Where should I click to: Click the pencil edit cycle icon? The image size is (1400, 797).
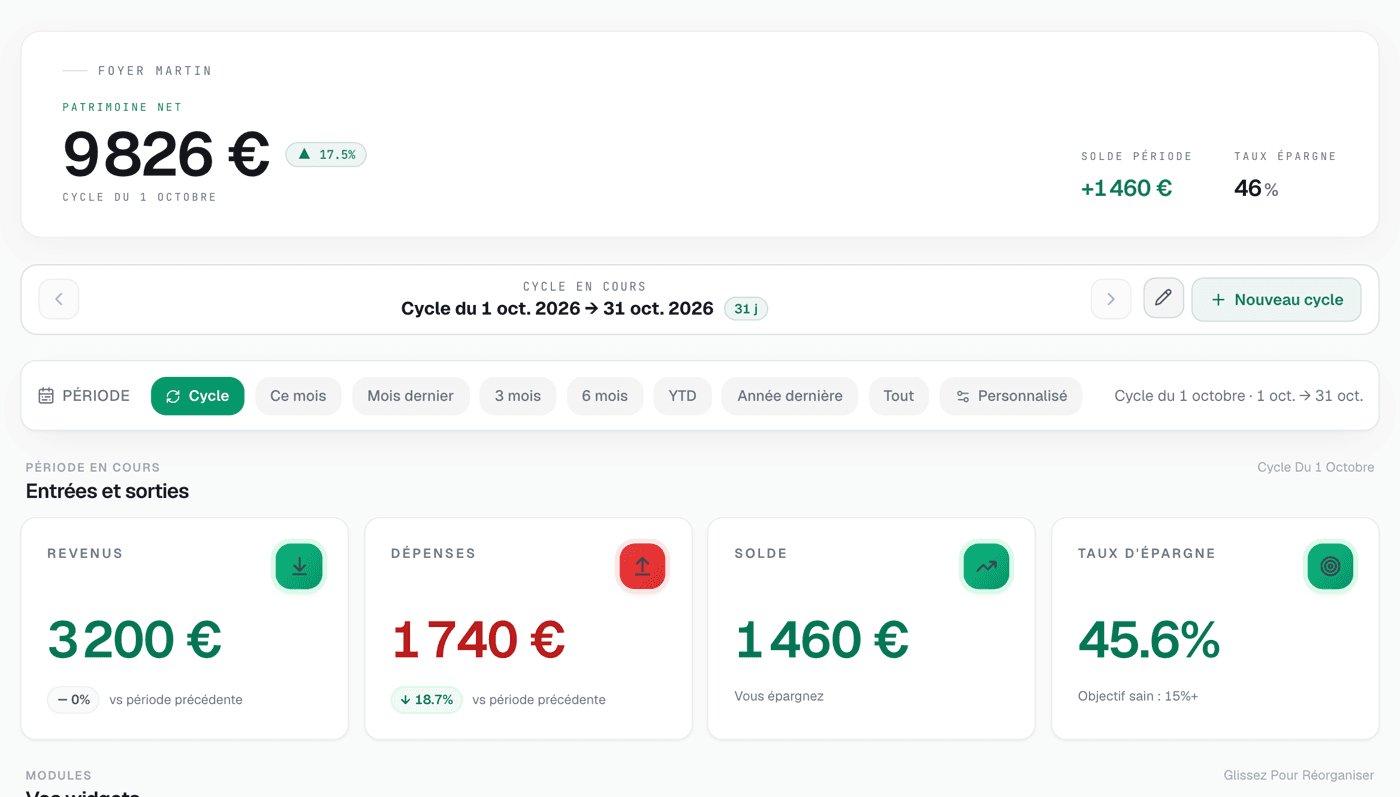[1164, 298]
